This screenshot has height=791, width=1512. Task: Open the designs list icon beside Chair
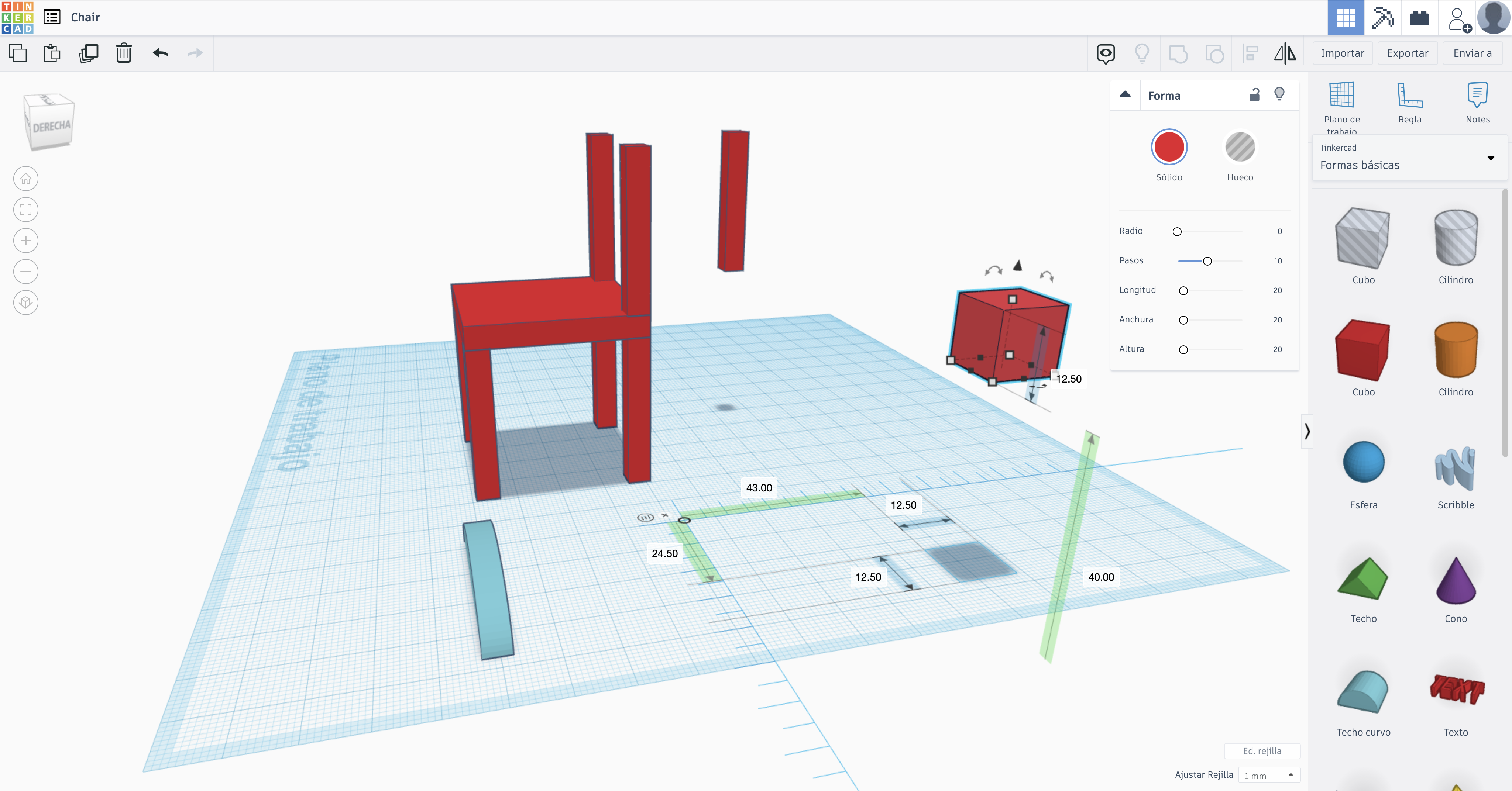pyautogui.click(x=52, y=17)
